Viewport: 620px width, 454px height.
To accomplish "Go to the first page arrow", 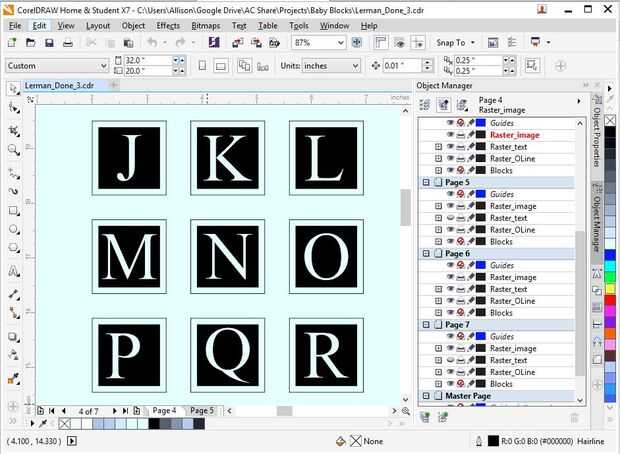I will coord(52,411).
